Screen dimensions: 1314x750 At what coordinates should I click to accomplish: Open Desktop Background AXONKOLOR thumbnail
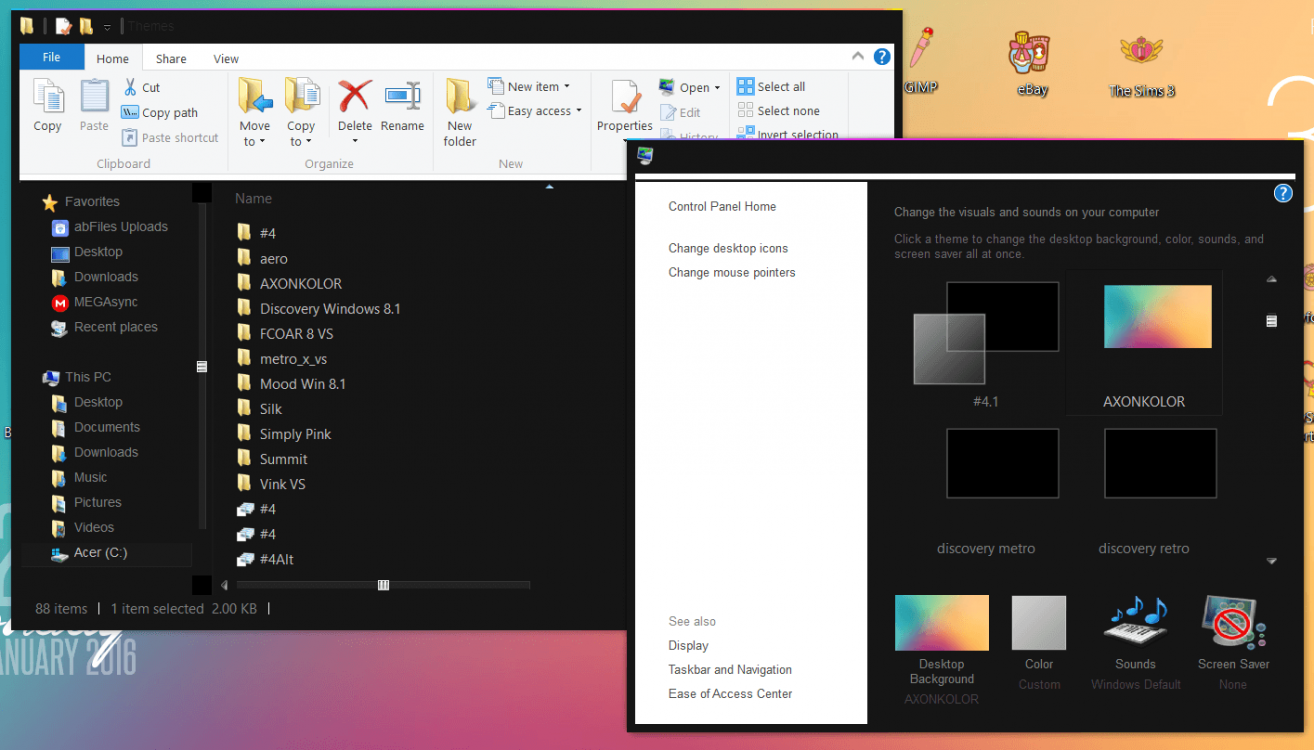(x=942, y=623)
